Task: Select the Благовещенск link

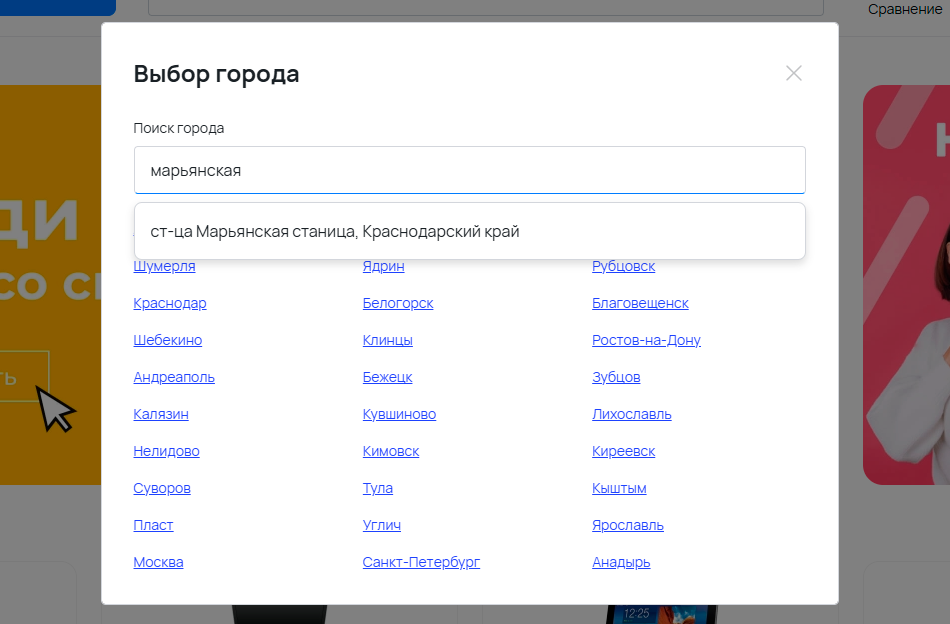Action: (x=640, y=303)
